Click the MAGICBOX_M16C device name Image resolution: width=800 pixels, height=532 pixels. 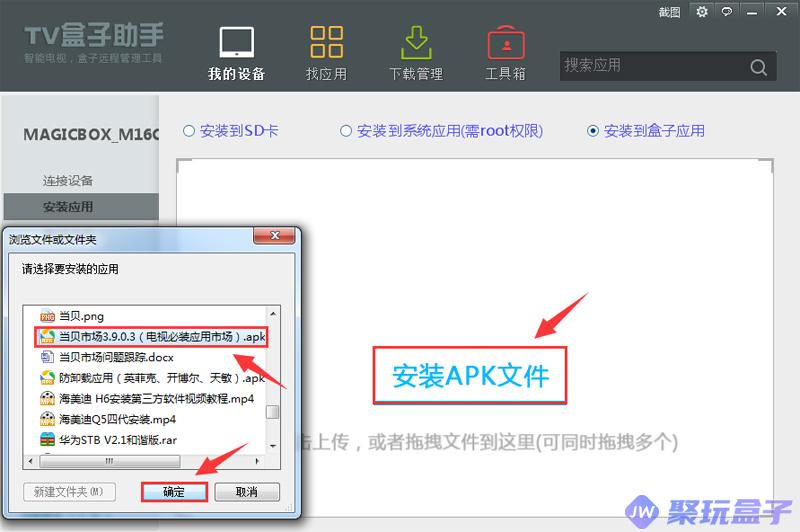[x=91, y=134]
